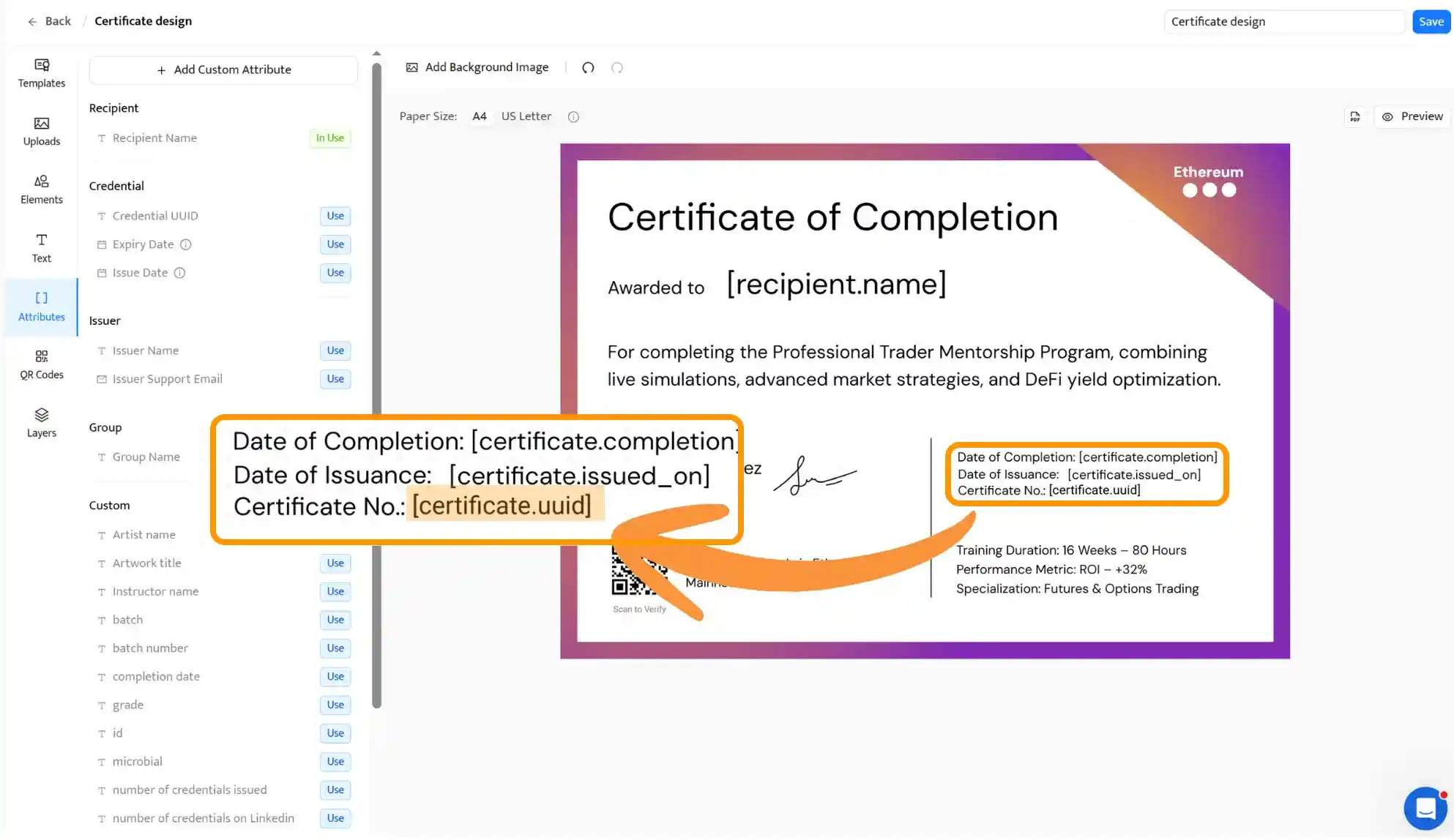This screenshot has height=840, width=1454.
Task: Select the Text tool in sidebar
Action: tap(41, 248)
